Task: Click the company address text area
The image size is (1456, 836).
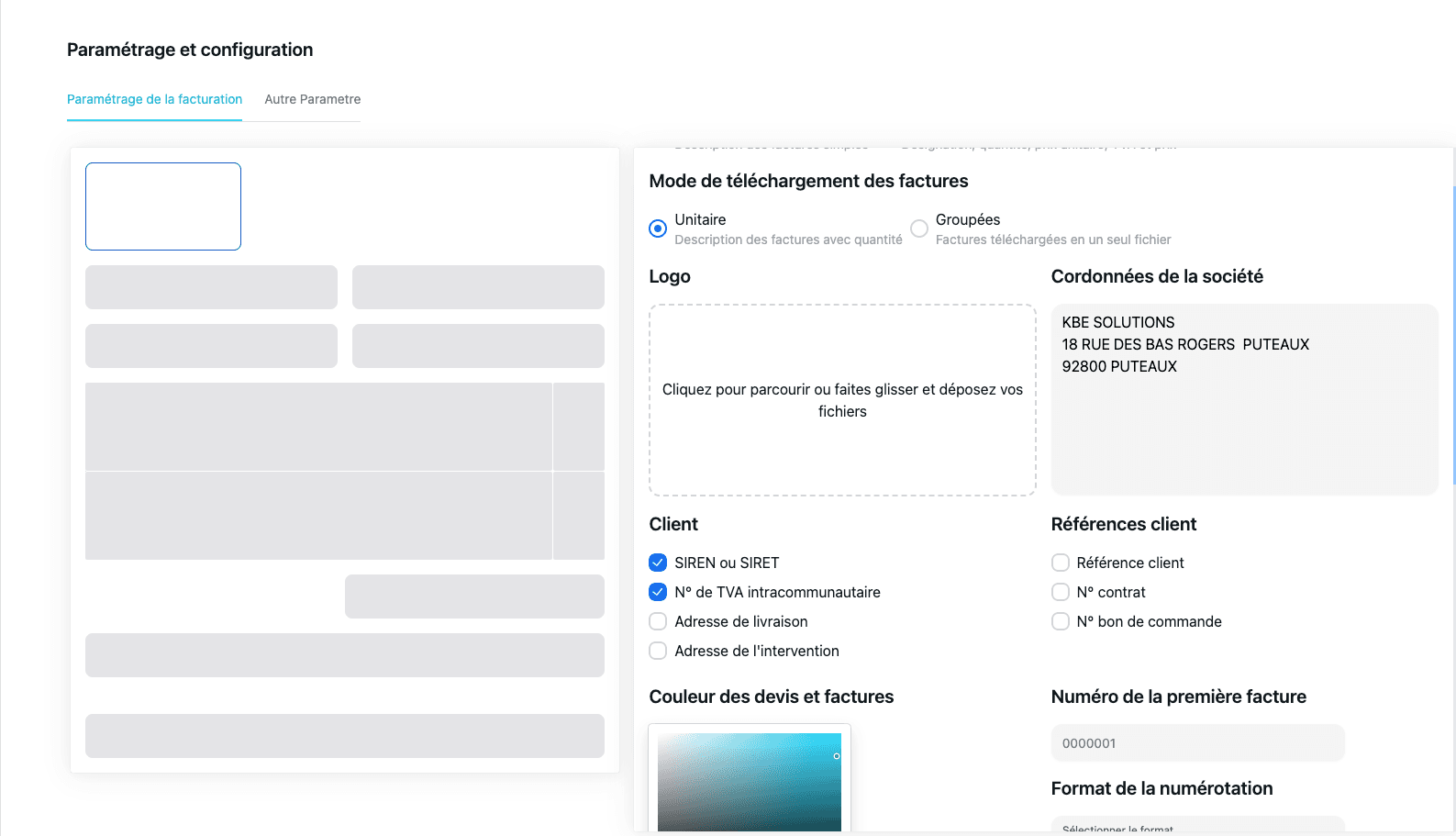Action: (x=1244, y=400)
